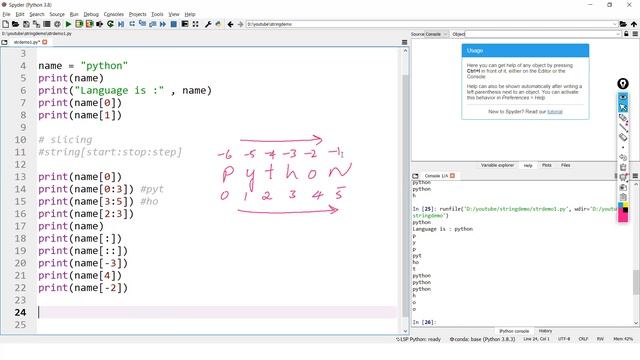This screenshot has width=640, height=360.
Task: Click the conda base environment status
Action: coord(482,339)
